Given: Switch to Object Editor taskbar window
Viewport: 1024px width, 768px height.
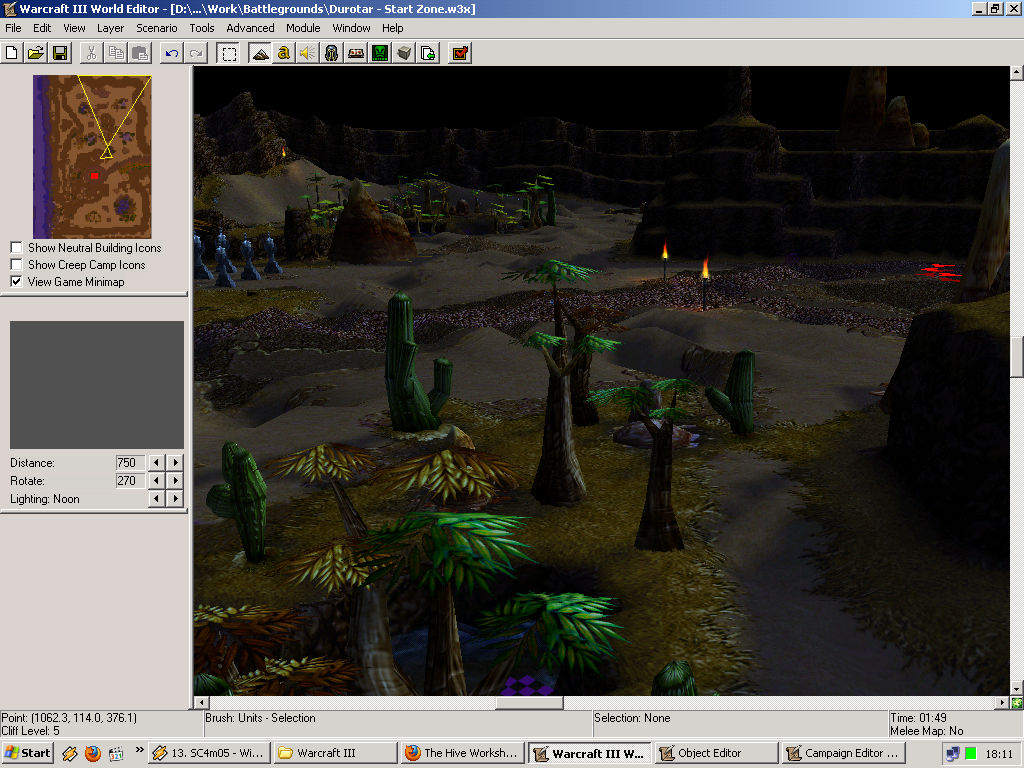Looking at the screenshot, I should tap(716, 753).
